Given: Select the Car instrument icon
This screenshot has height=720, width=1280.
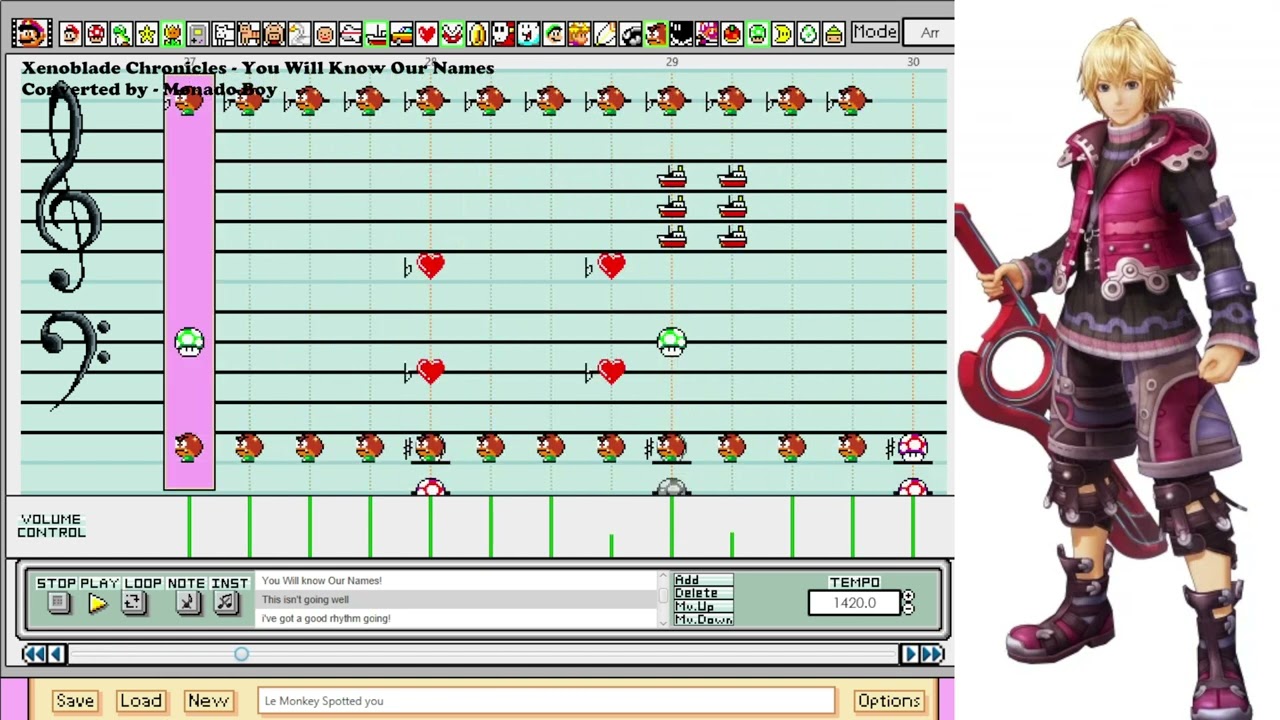Looking at the screenshot, I should click(401, 34).
